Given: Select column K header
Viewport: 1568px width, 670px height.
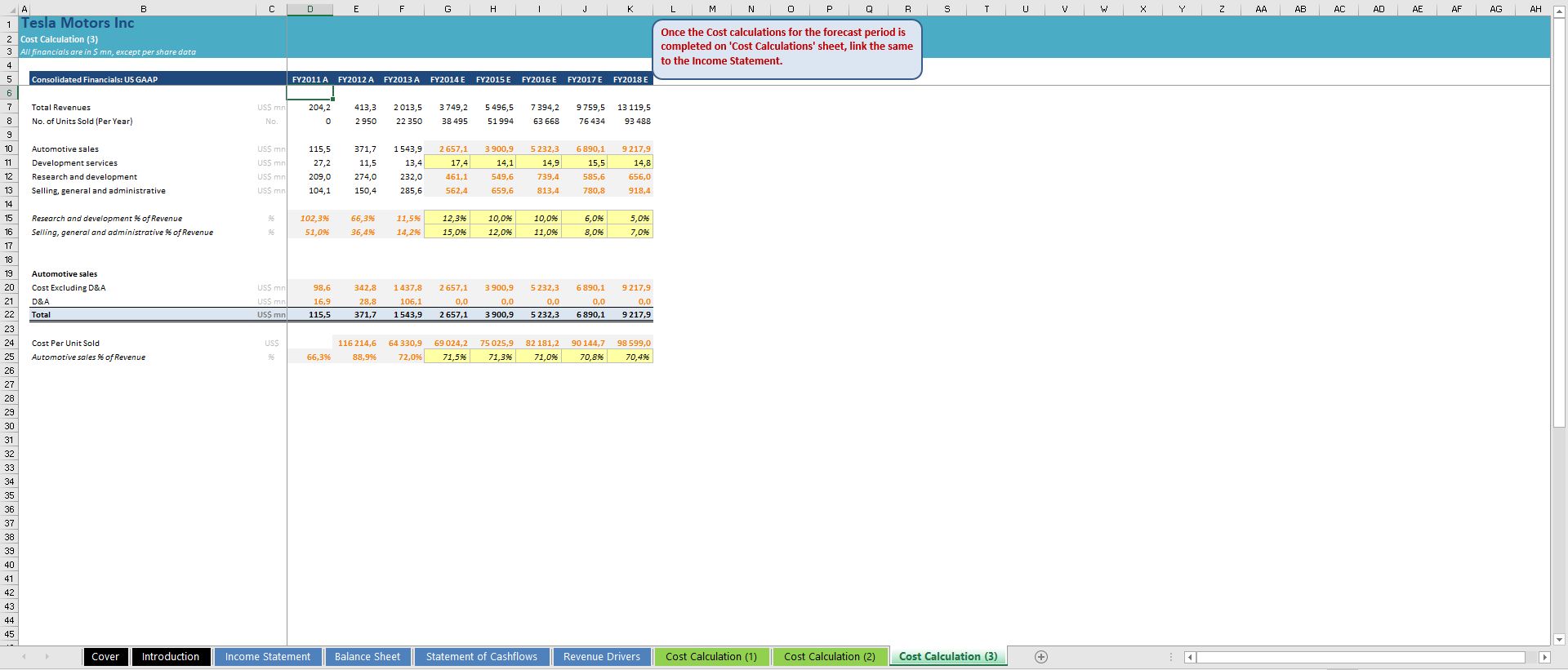Looking at the screenshot, I should (630, 10).
